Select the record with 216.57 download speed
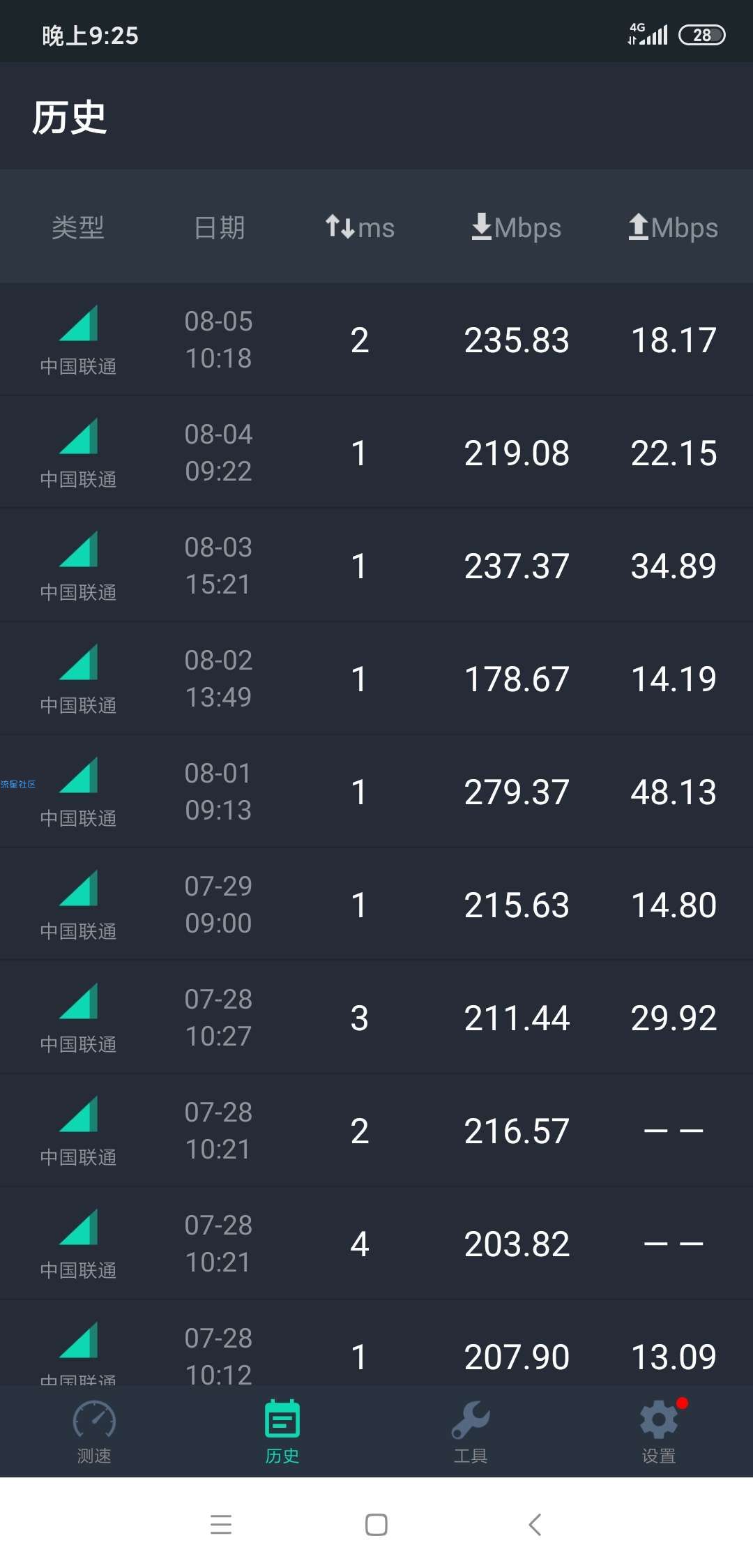This screenshot has height=1568, width=753. 376,1131
